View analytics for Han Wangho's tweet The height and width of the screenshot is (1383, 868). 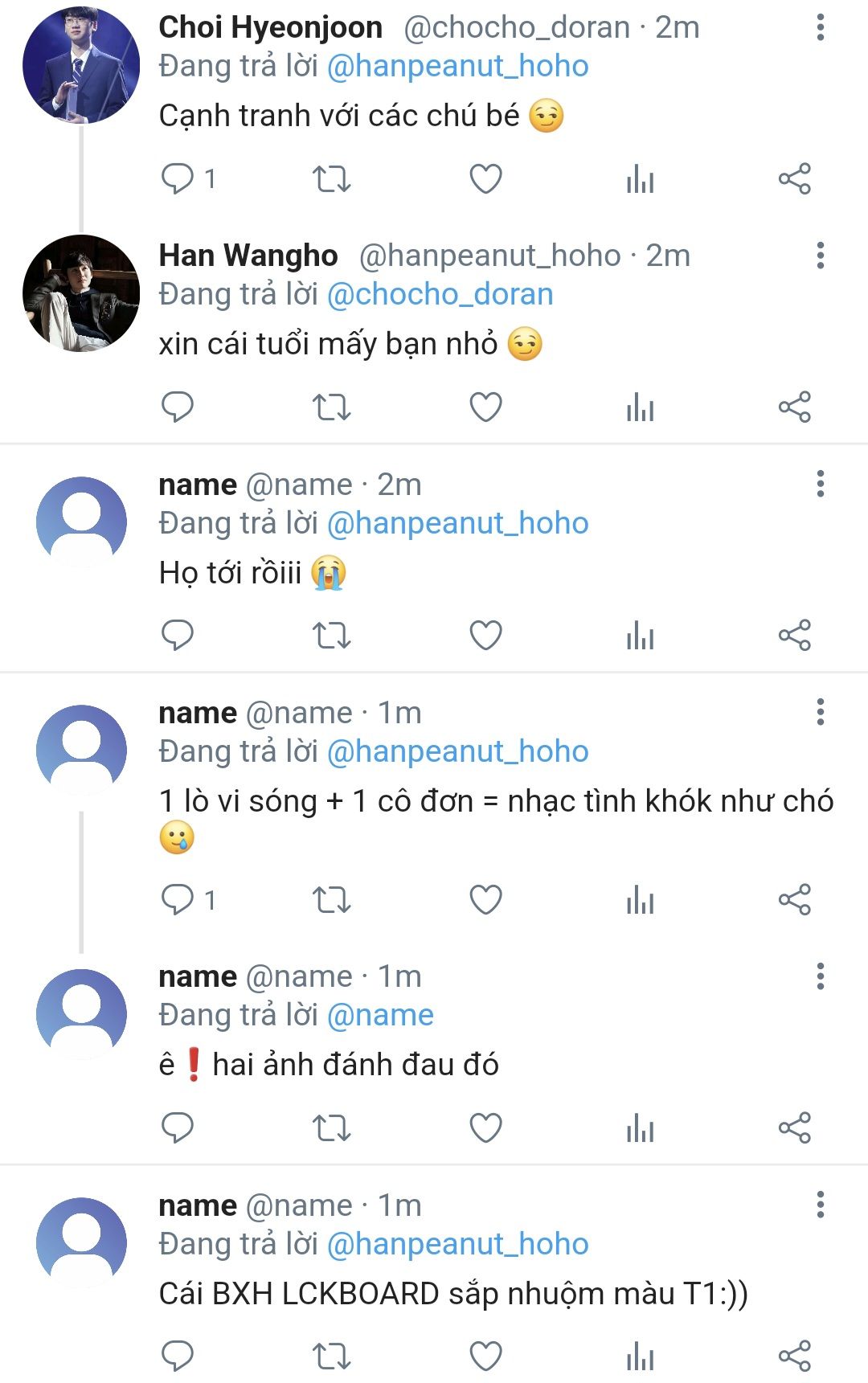(640, 407)
